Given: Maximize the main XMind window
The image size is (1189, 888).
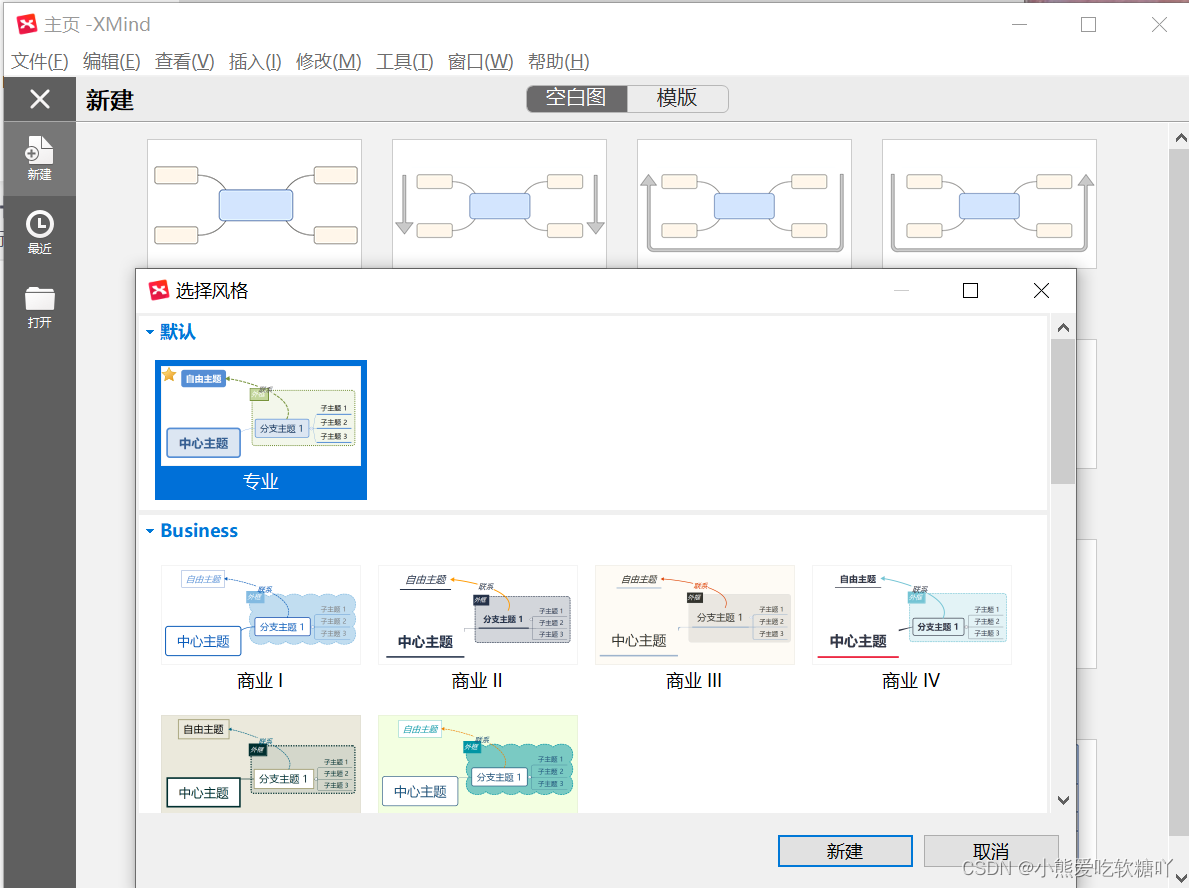Looking at the screenshot, I should point(1088,24).
